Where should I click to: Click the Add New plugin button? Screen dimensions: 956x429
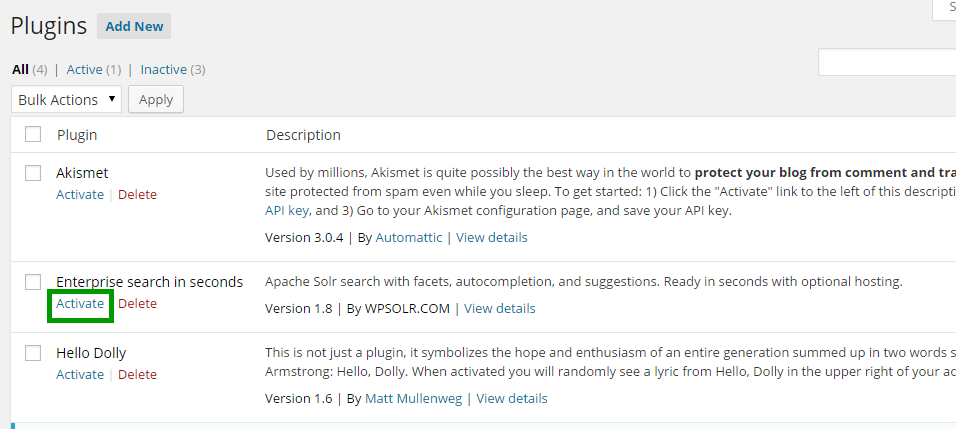(x=134, y=26)
